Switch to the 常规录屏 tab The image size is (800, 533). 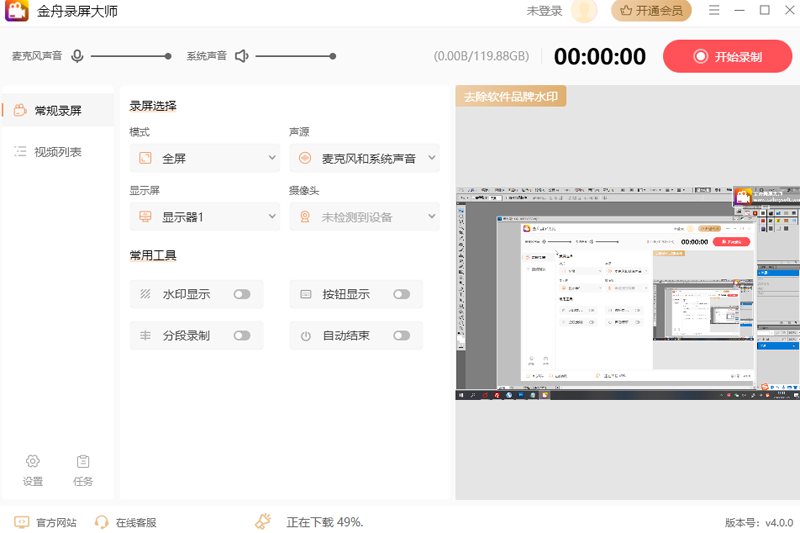coord(58,110)
